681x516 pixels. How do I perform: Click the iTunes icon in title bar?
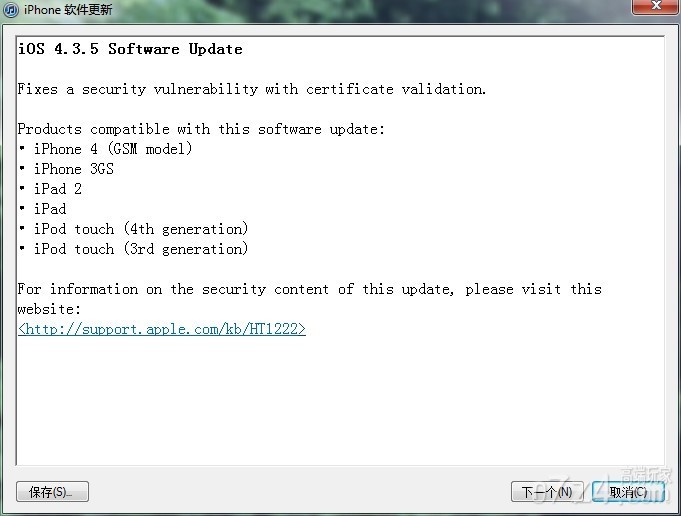(x=10, y=10)
